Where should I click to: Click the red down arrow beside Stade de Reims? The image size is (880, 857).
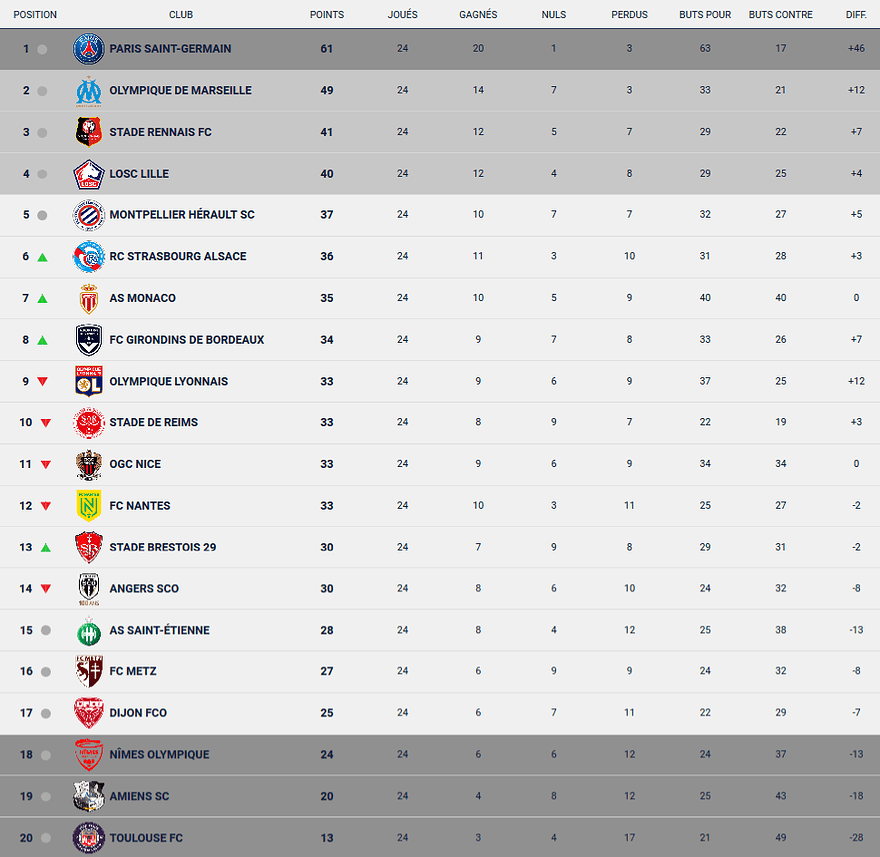point(45,423)
